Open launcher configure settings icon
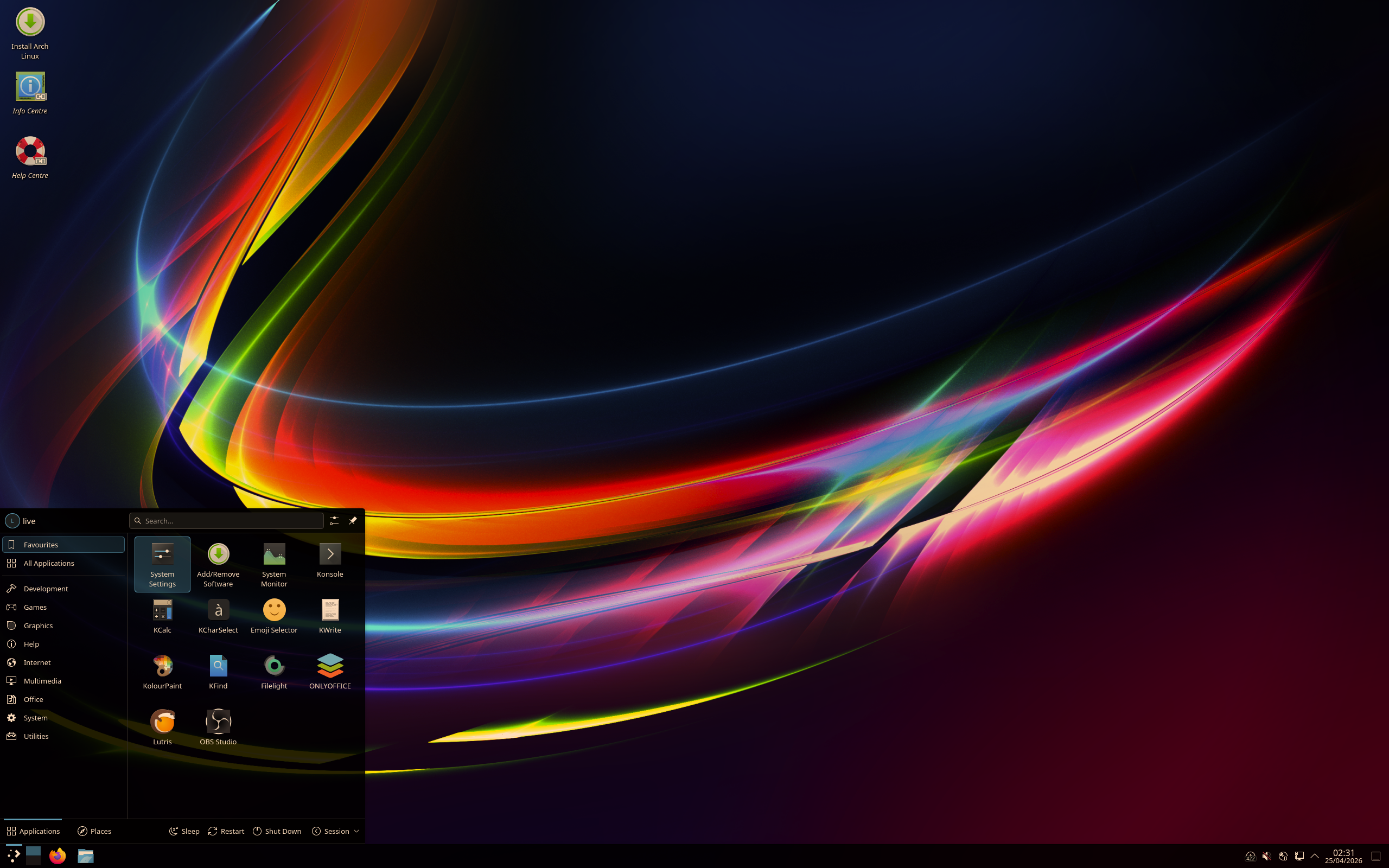 (334, 521)
